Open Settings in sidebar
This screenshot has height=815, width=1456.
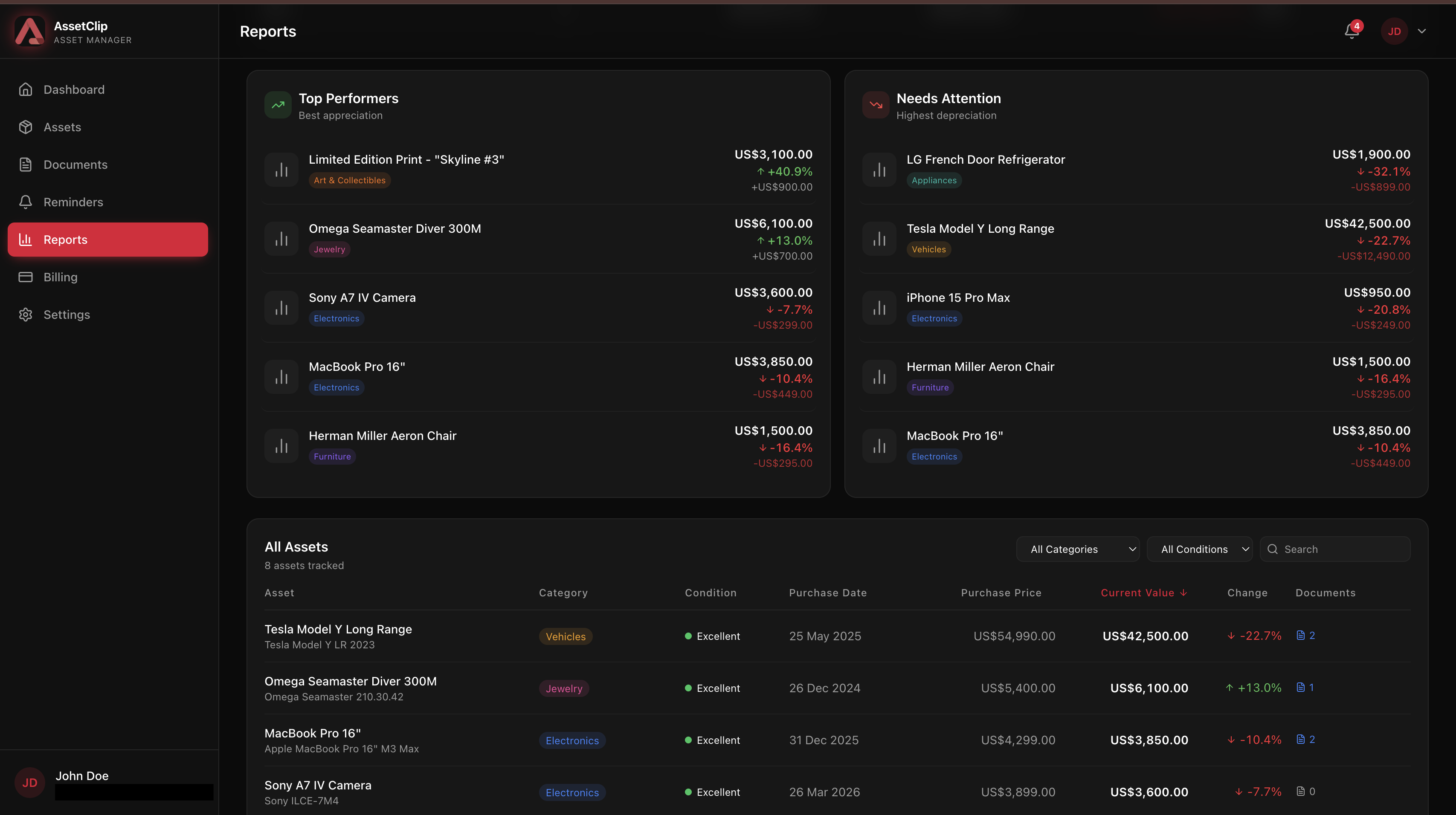tap(108, 315)
